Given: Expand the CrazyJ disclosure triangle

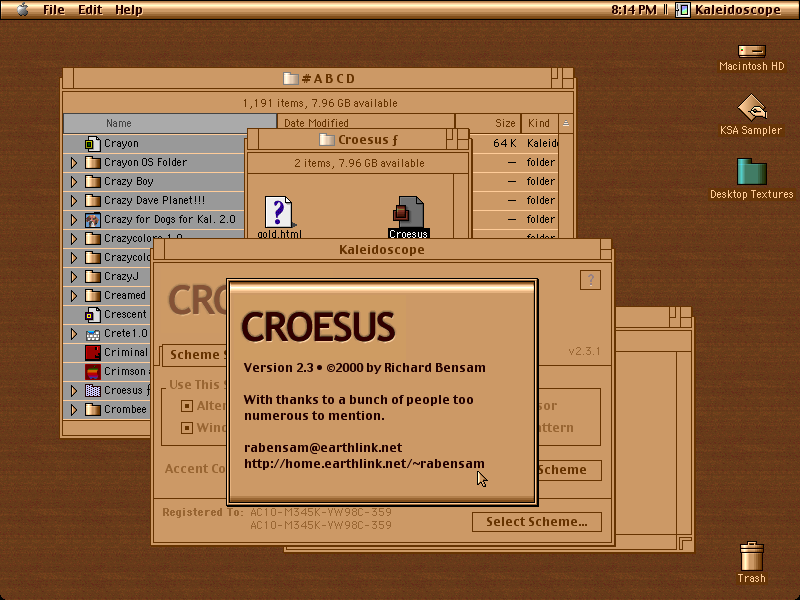Looking at the screenshot, I should click(x=74, y=277).
